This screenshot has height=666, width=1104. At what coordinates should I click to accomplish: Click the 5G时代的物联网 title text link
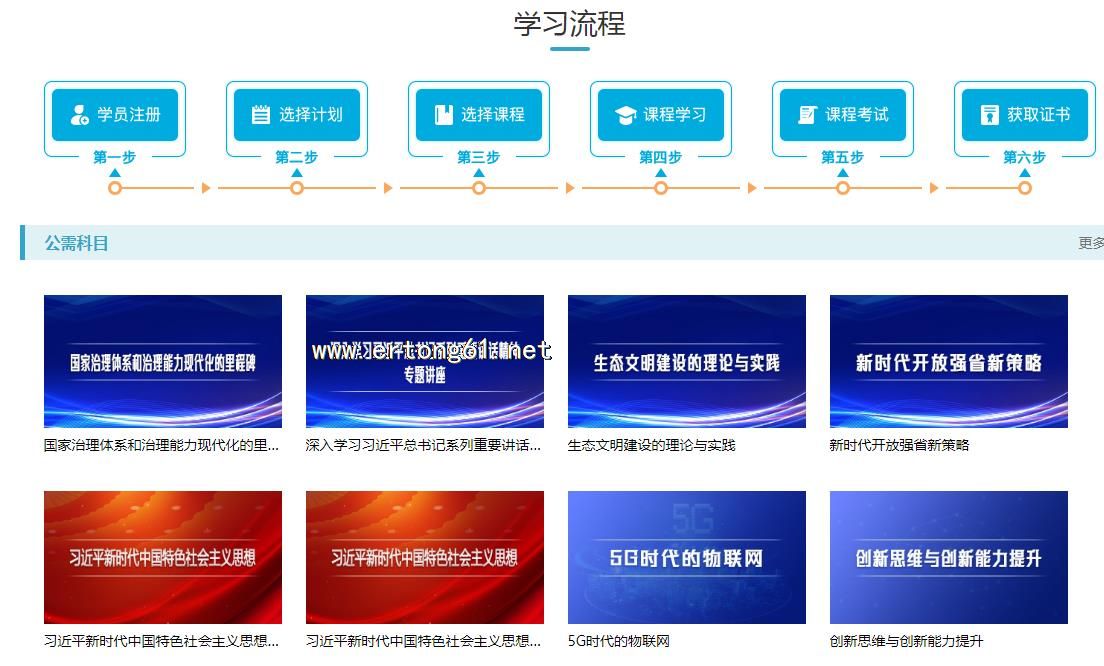coord(619,641)
